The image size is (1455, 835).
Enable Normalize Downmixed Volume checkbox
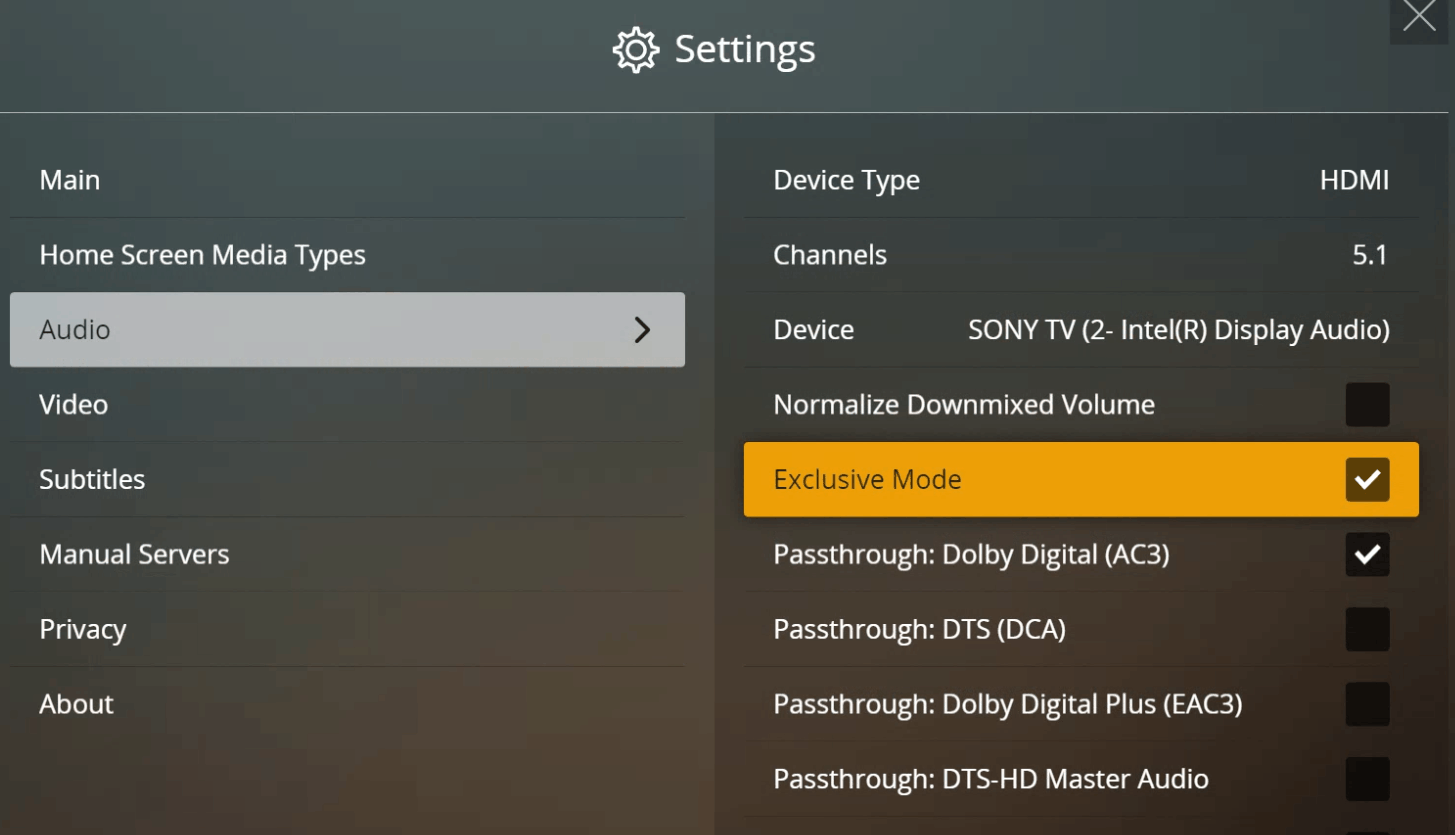[x=1367, y=405]
